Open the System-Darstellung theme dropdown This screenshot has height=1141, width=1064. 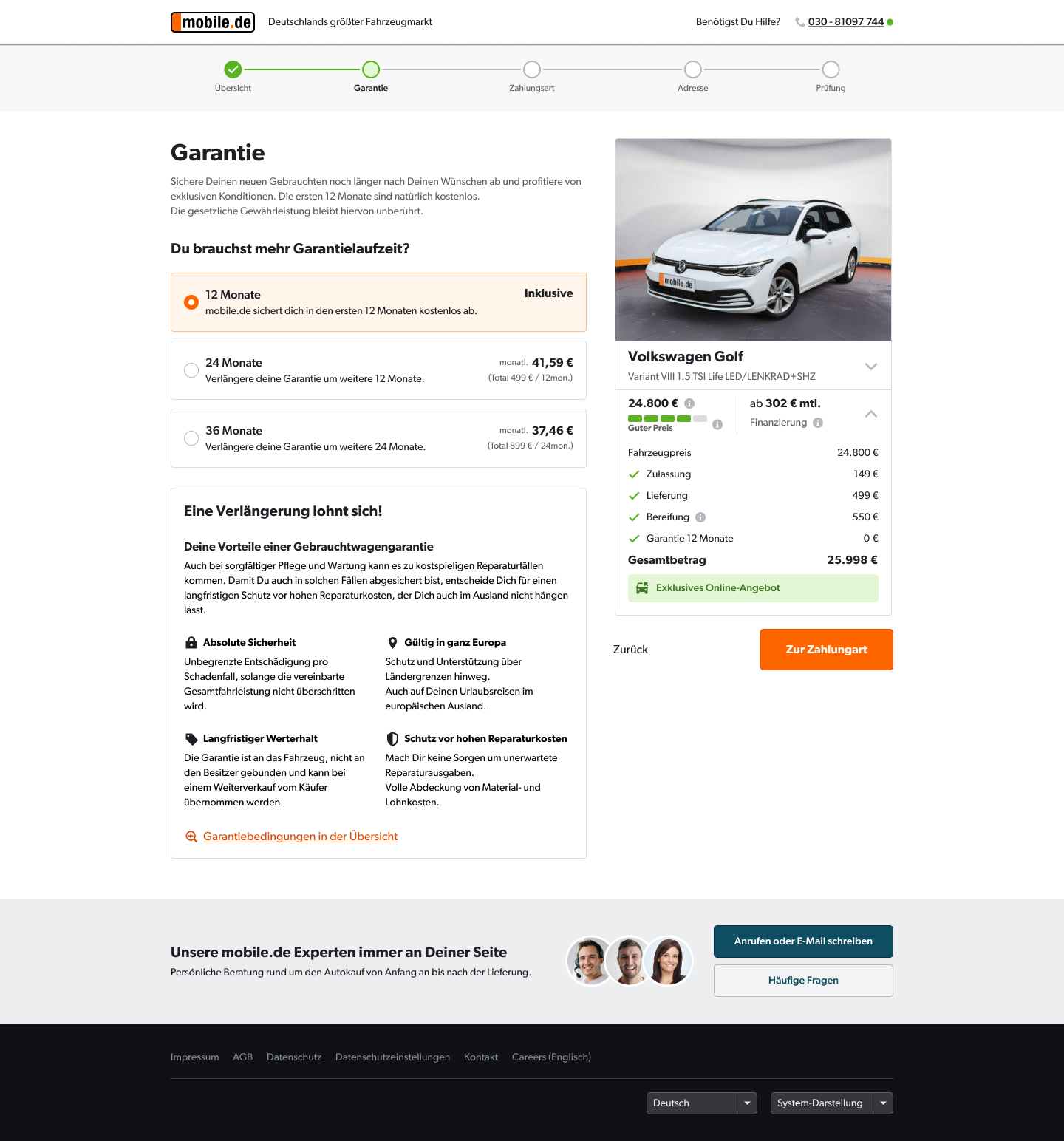point(831,1103)
